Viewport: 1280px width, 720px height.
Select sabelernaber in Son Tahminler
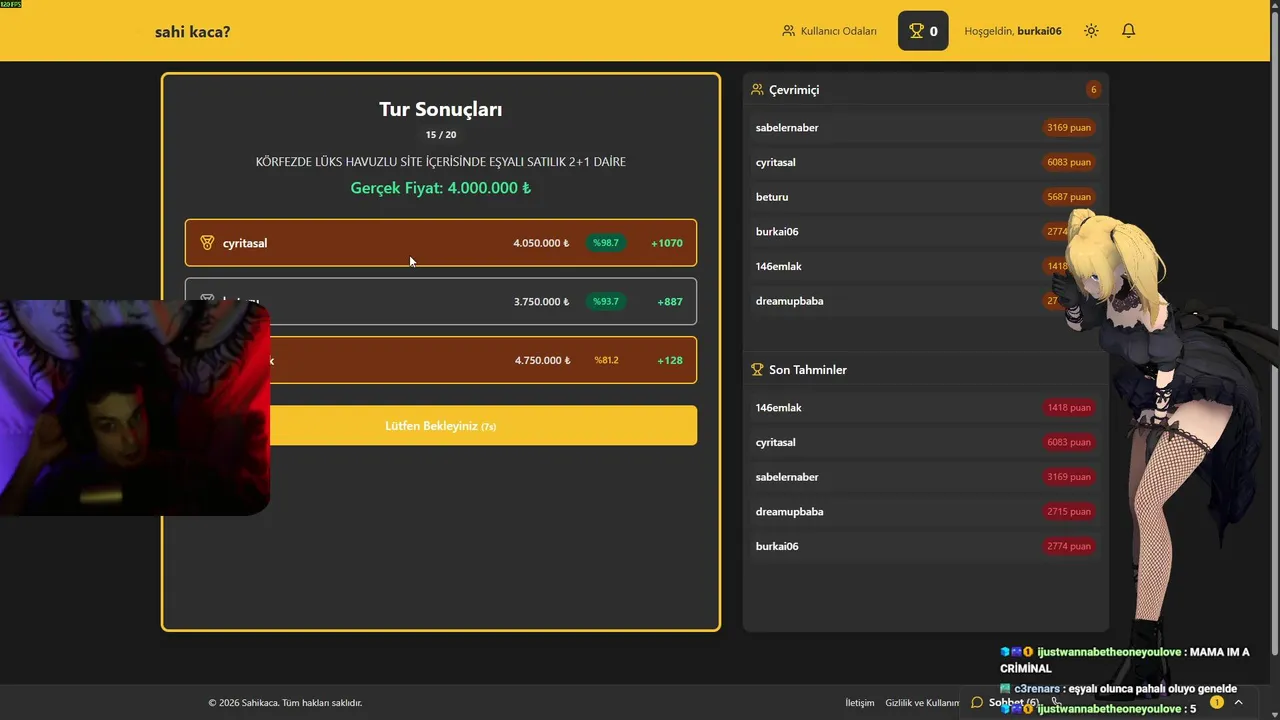[x=925, y=477]
